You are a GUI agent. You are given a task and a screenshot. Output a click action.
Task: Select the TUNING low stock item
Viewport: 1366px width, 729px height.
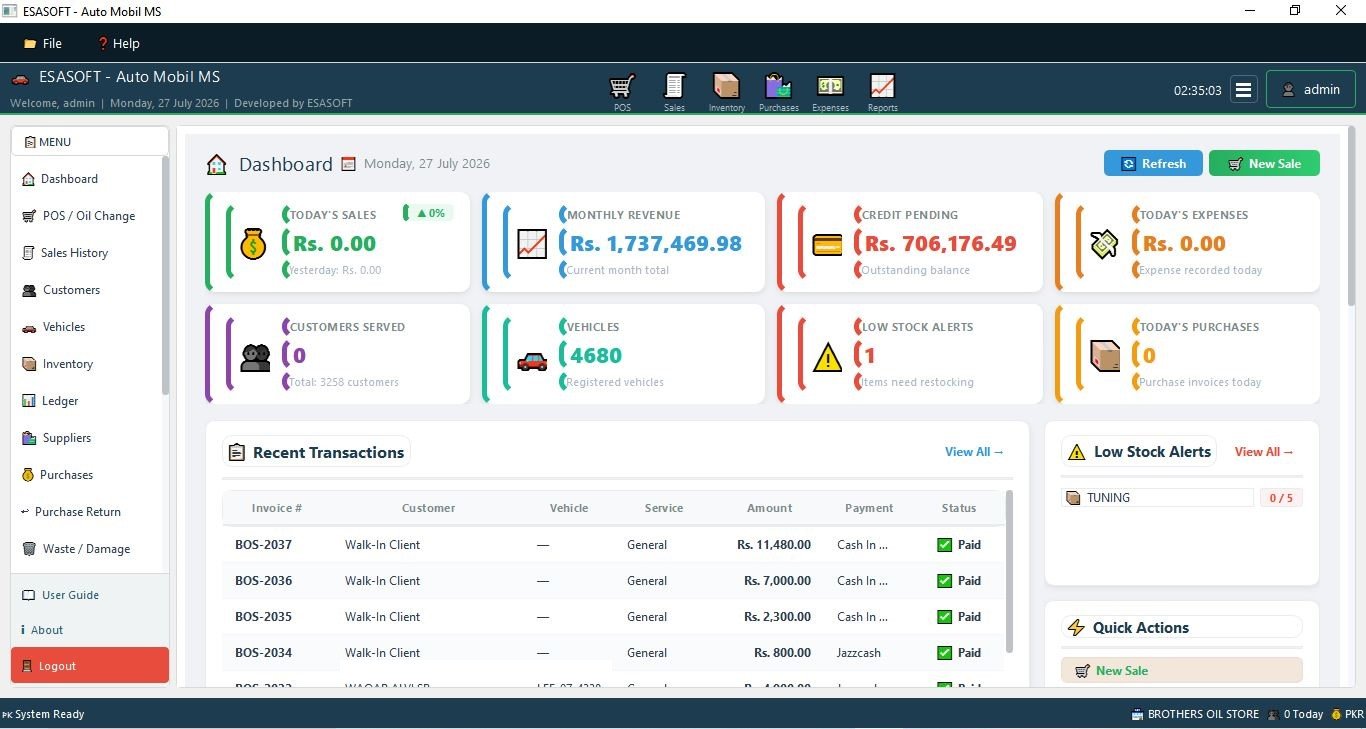coord(1157,498)
